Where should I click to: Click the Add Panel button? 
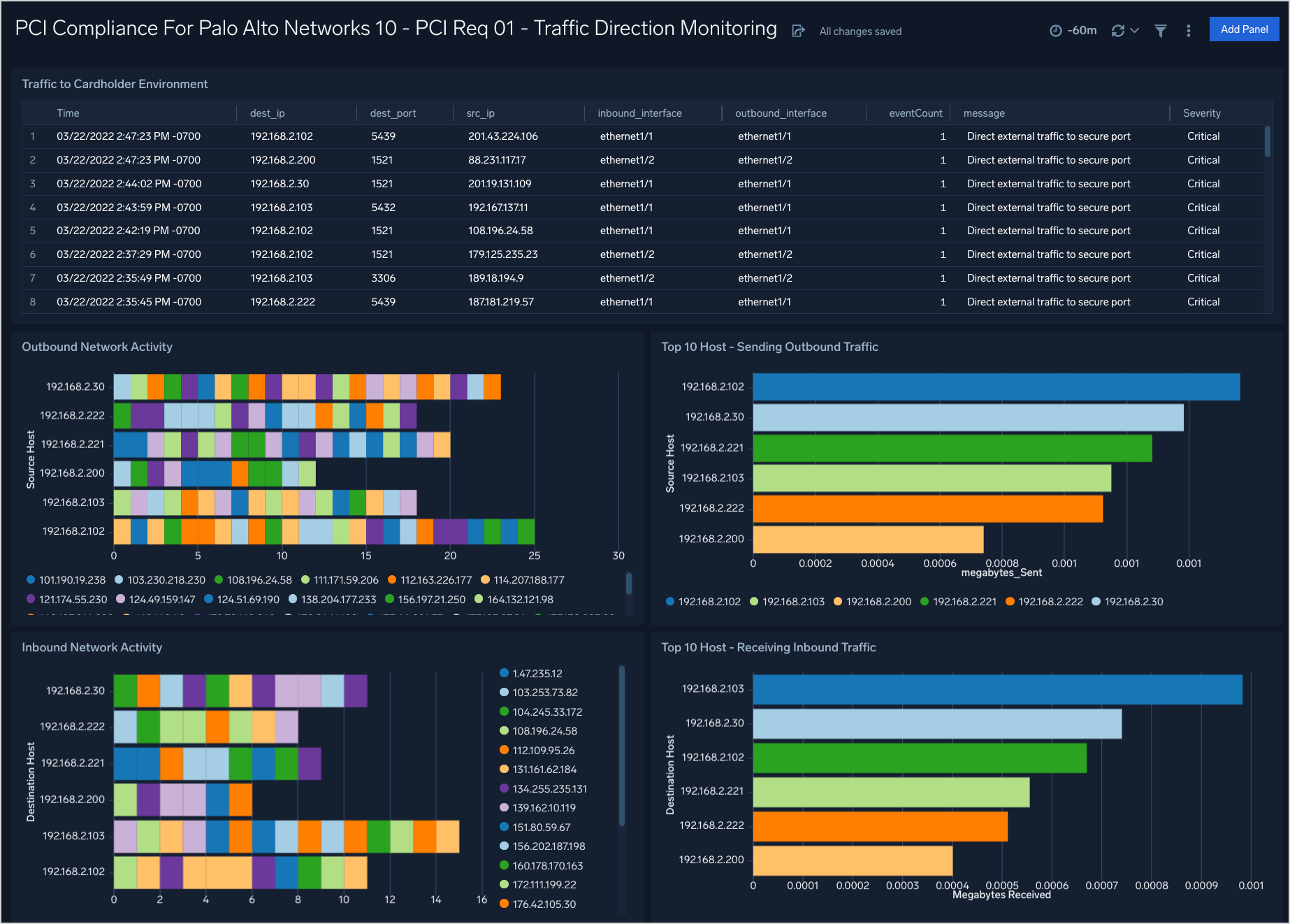(x=1244, y=29)
